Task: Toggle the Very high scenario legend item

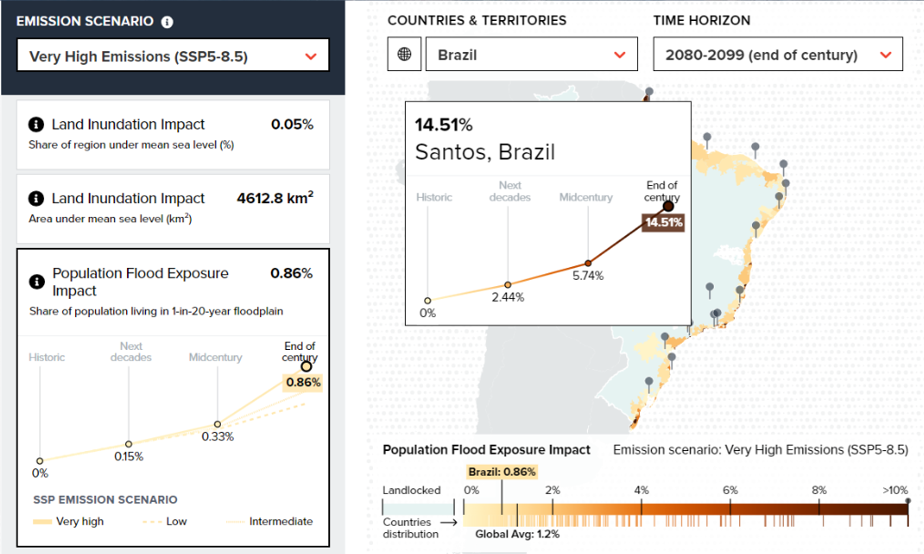Action: pyautogui.click(x=68, y=522)
